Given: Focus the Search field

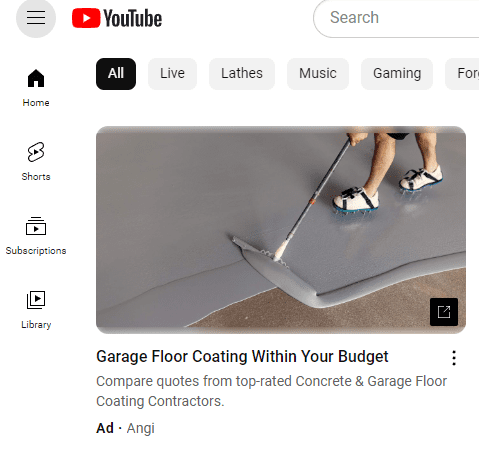Looking at the screenshot, I should pyautogui.click(x=397, y=18).
